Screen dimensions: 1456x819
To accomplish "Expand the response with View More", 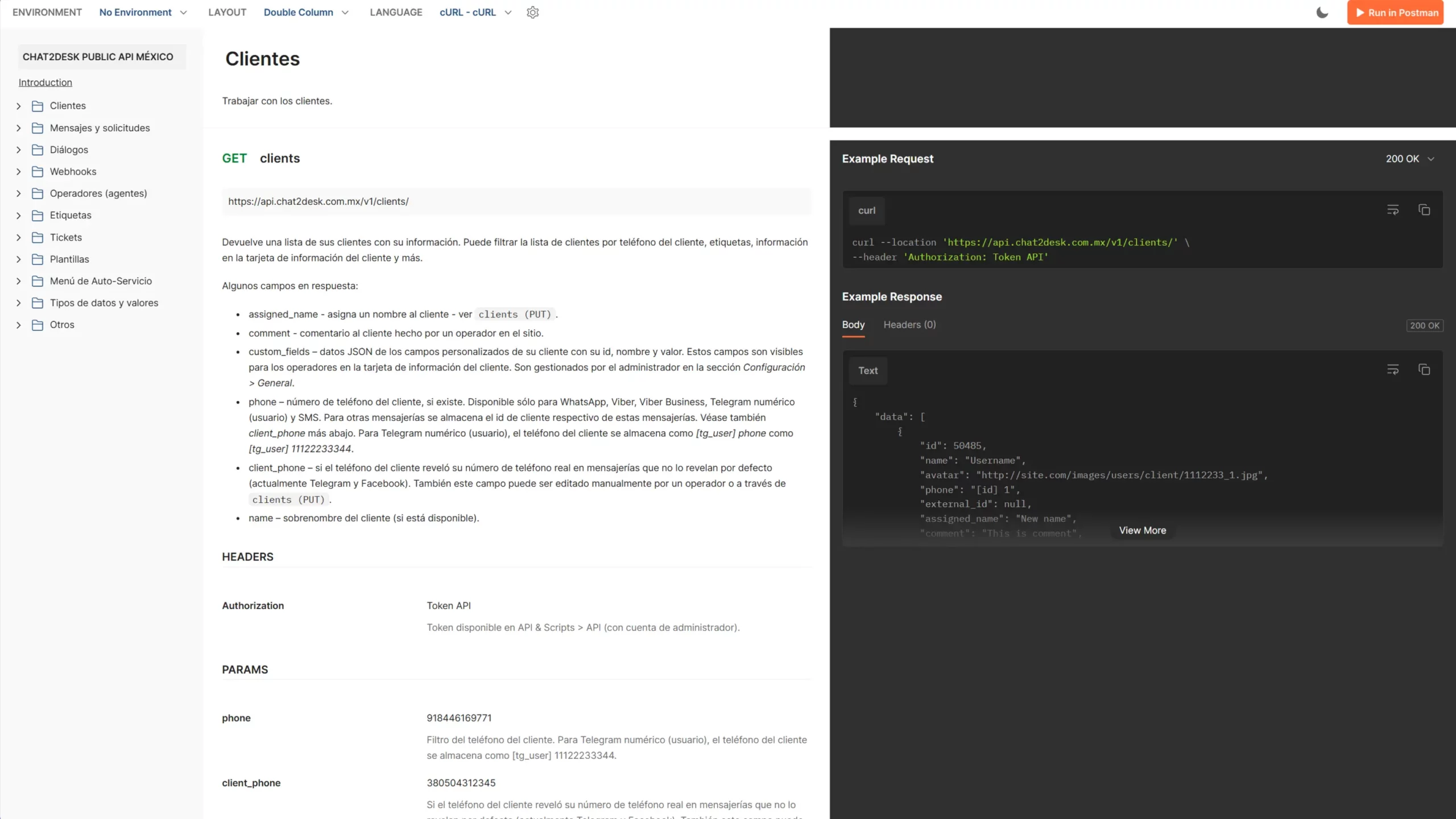I will [x=1142, y=530].
